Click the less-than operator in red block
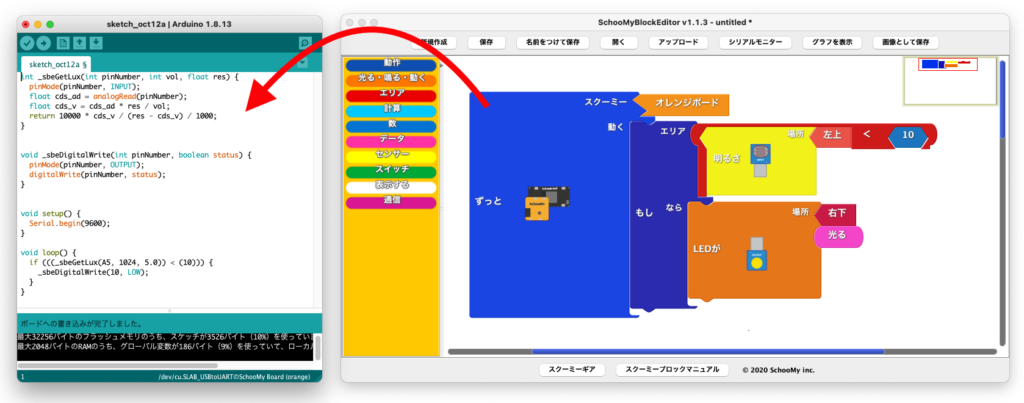This screenshot has height=403, width=1024. click(x=867, y=135)
